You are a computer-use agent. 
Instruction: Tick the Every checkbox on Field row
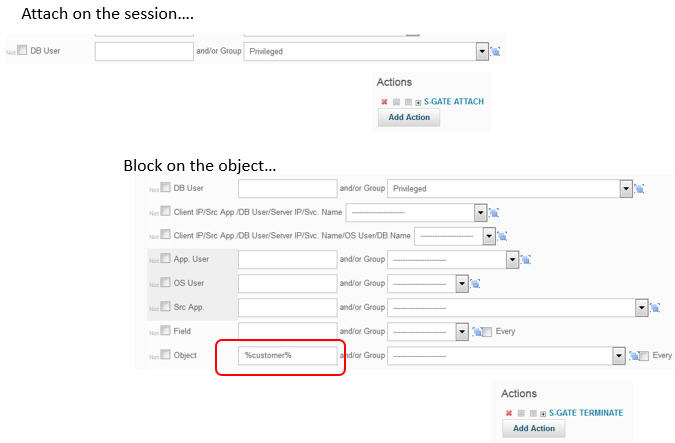[487, 331]
